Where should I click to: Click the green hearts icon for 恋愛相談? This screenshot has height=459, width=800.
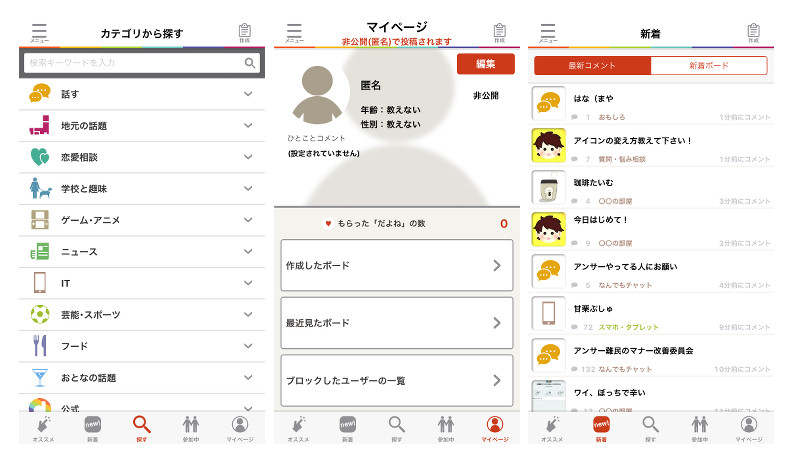point(40,157)
